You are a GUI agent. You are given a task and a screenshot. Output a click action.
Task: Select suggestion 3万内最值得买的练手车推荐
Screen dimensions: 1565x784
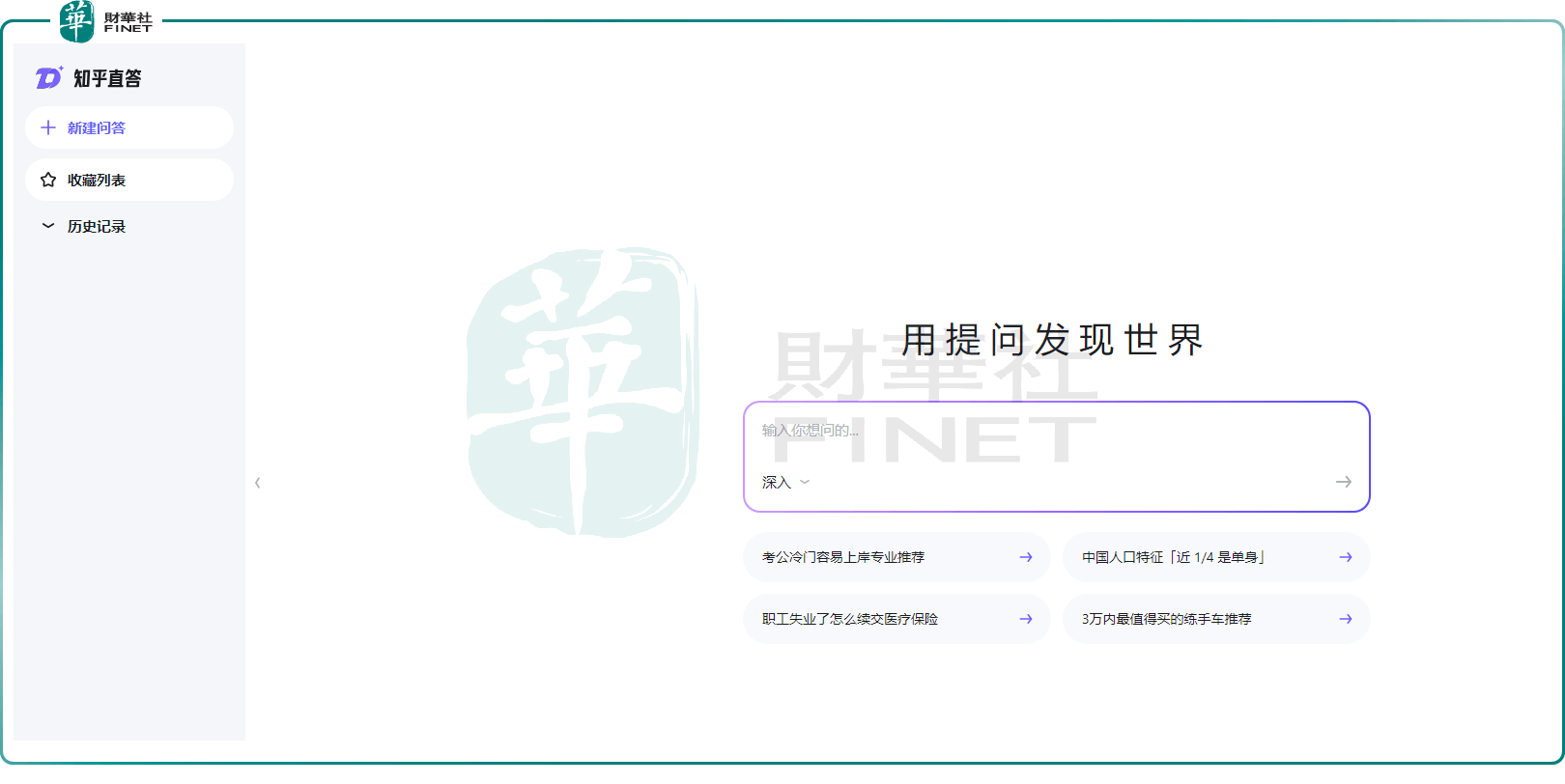pos(1216,619)
